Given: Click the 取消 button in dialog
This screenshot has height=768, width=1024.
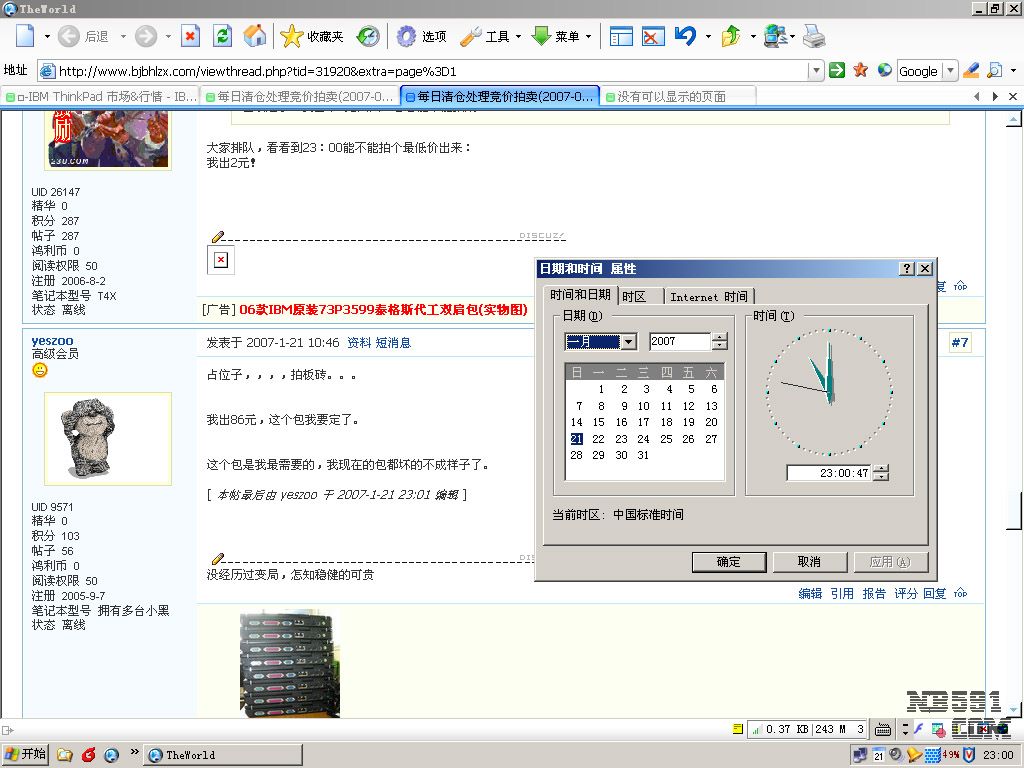Looking at the screenshot, I should click(x=809, y=562).
